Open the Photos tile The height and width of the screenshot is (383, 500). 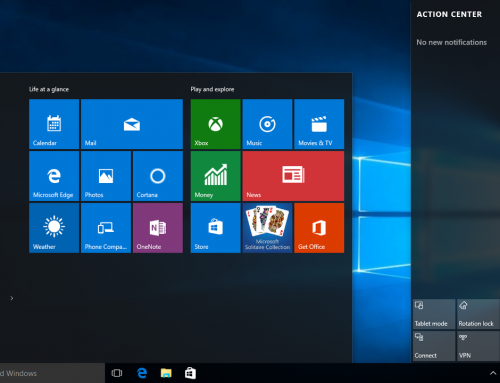point(106,176)
